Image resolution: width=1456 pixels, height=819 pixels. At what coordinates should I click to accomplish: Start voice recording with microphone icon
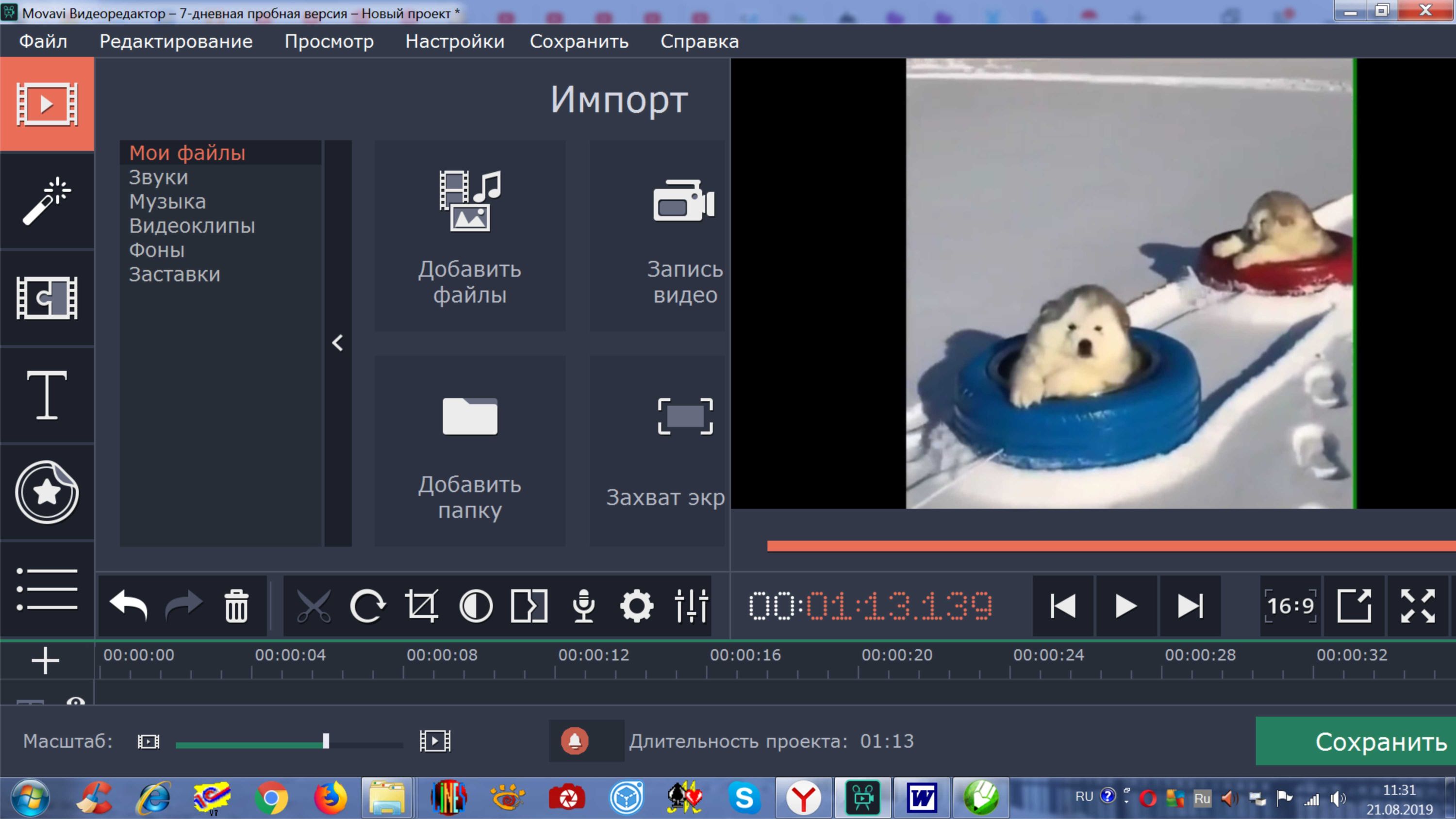click(x=583, y=606)
